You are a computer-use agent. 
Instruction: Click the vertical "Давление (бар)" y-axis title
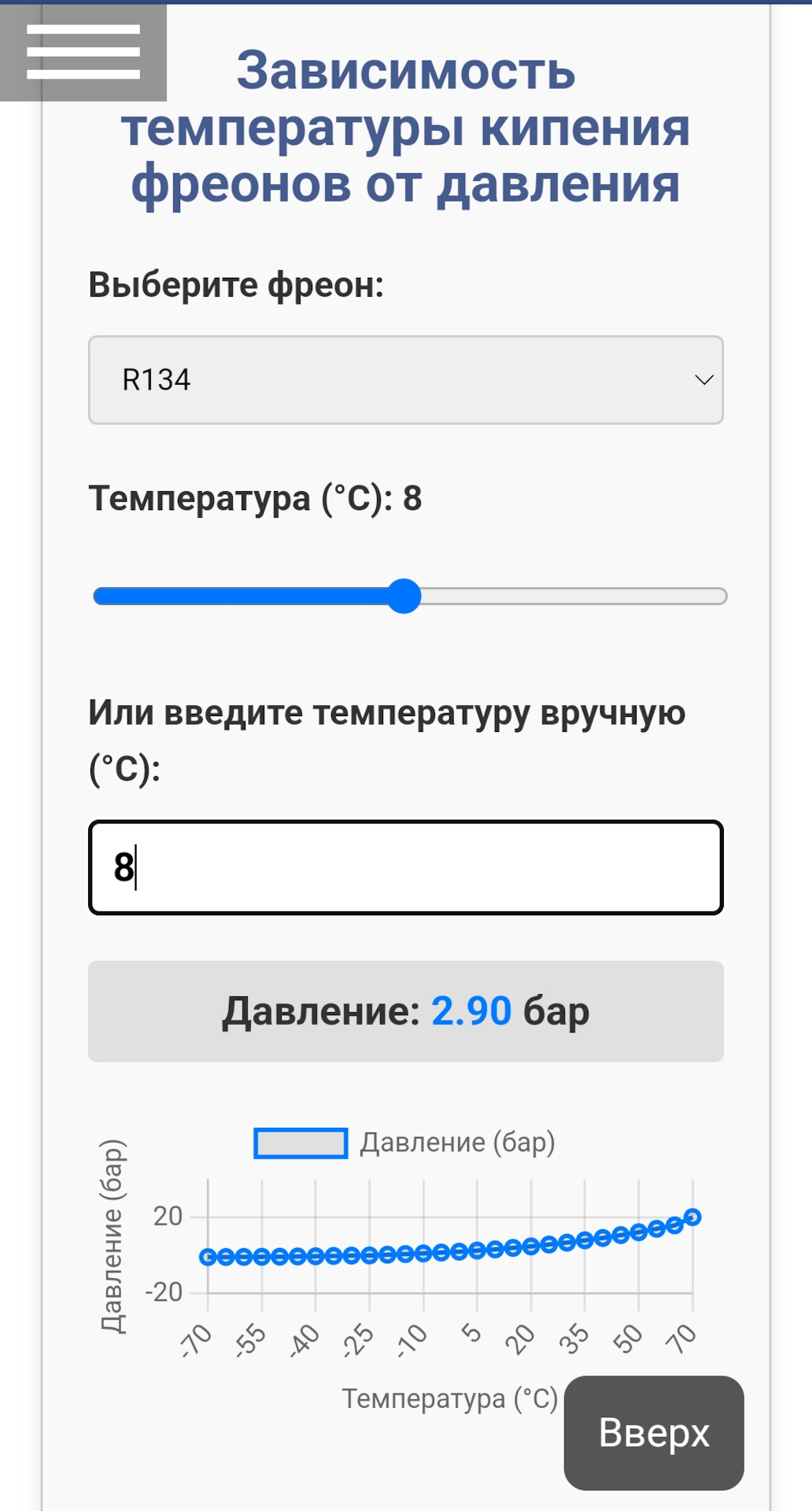coord(113,1236)
